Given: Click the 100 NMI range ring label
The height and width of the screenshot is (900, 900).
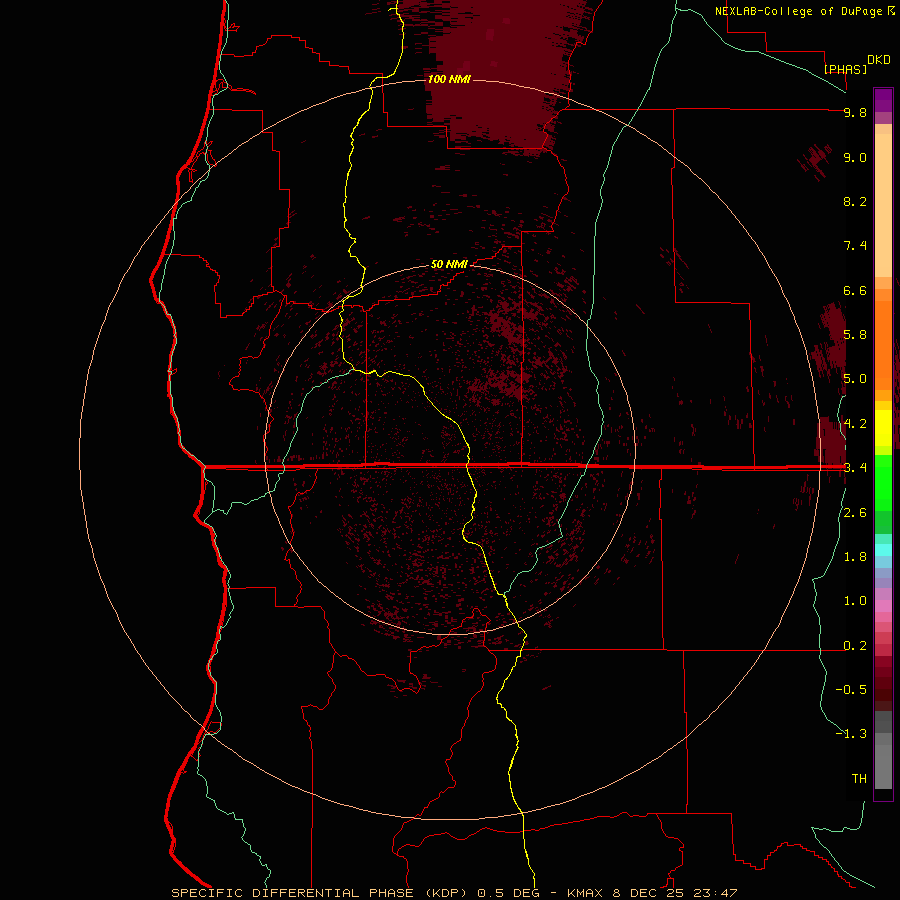Looking at the screenshot, I should tap(449, 79).
